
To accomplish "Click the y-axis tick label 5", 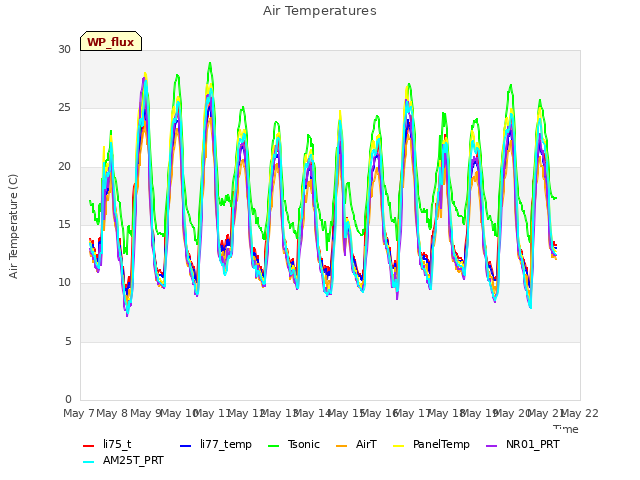I will tap(68, 341).
